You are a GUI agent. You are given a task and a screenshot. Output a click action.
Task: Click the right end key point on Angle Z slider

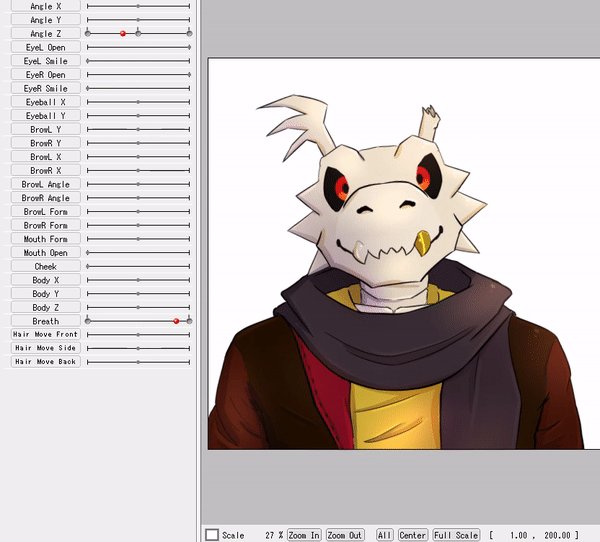pos(189,33)
